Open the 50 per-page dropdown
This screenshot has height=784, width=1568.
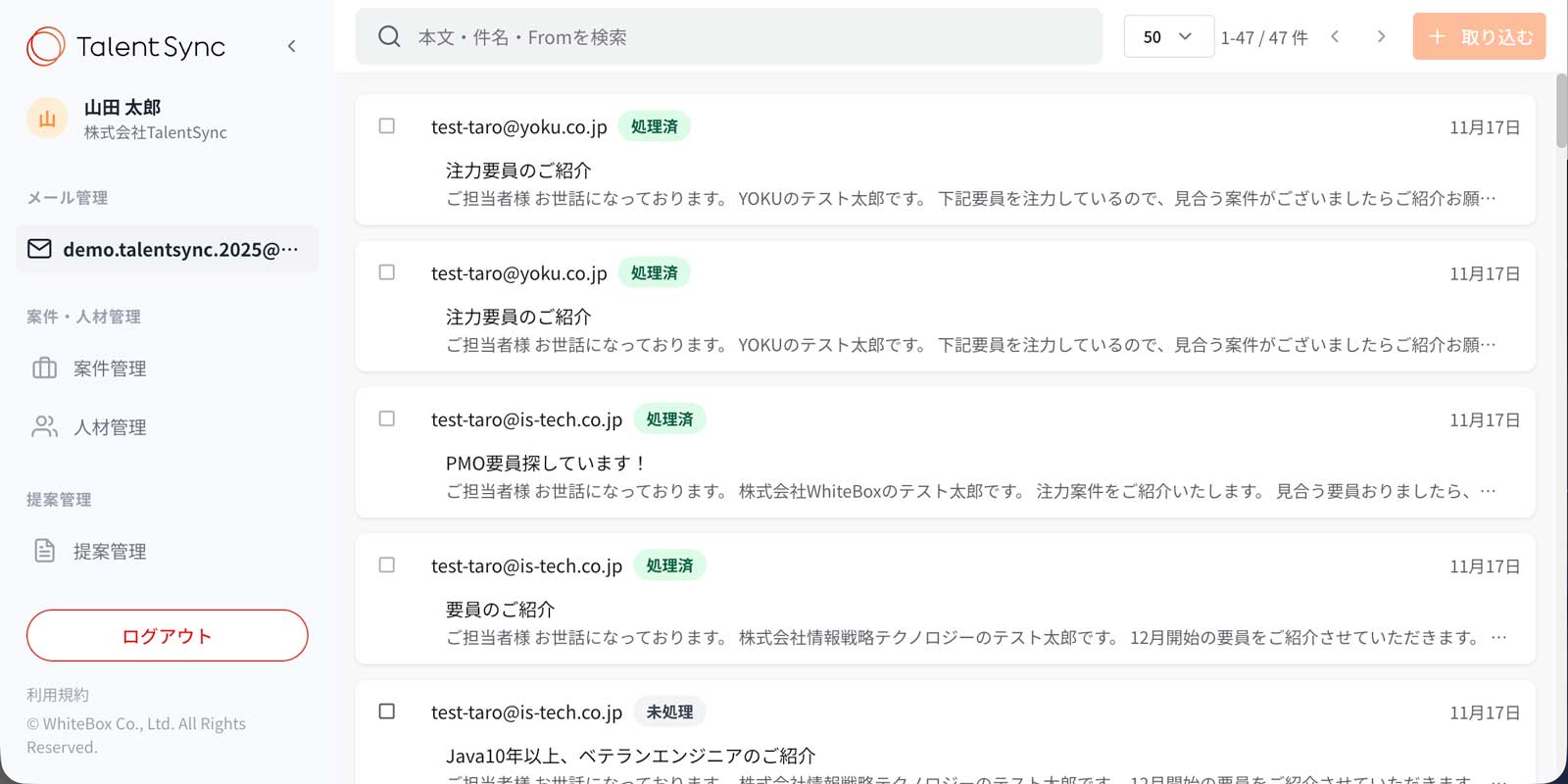1167,37
